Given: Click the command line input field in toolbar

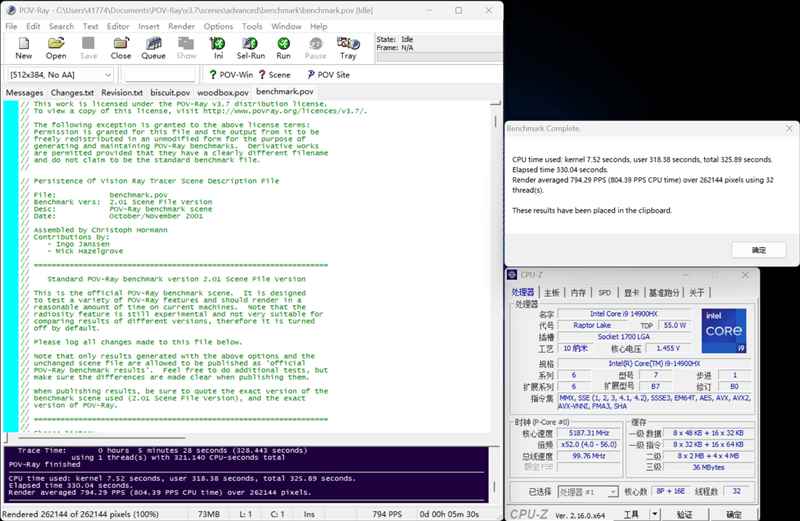Looking at the screenshot, I should (x=160, y=75).
